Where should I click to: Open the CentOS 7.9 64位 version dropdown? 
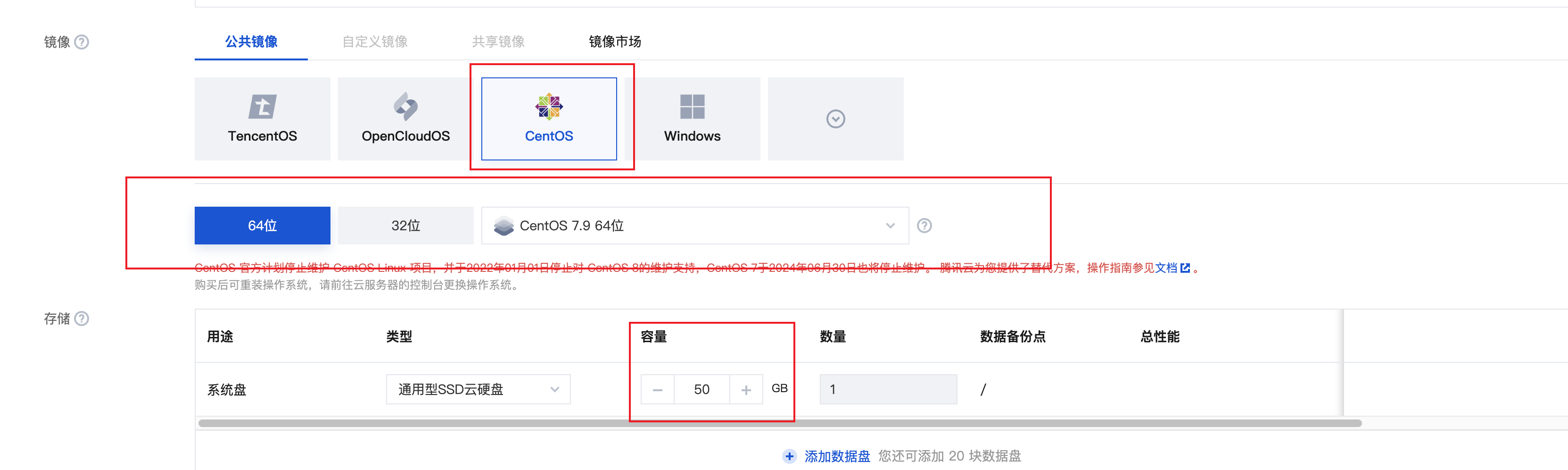click(695, 226)
